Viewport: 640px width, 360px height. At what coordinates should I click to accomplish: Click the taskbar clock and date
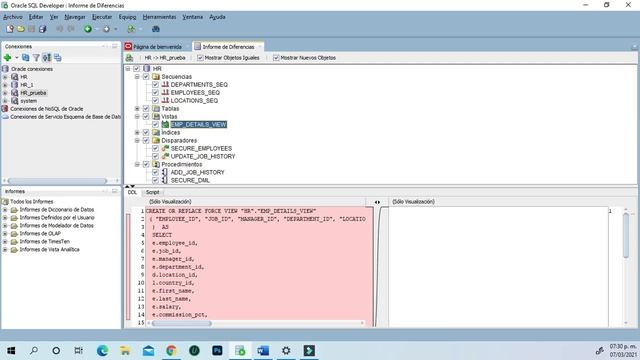(623, 351)
